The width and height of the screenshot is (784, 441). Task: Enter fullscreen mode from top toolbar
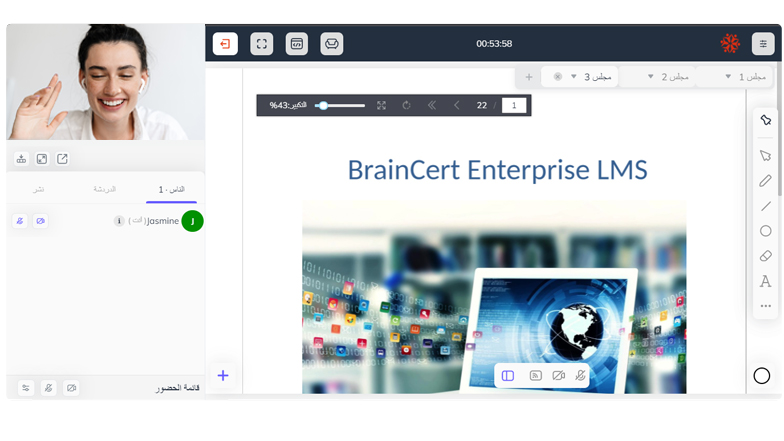tap(262, 44)
